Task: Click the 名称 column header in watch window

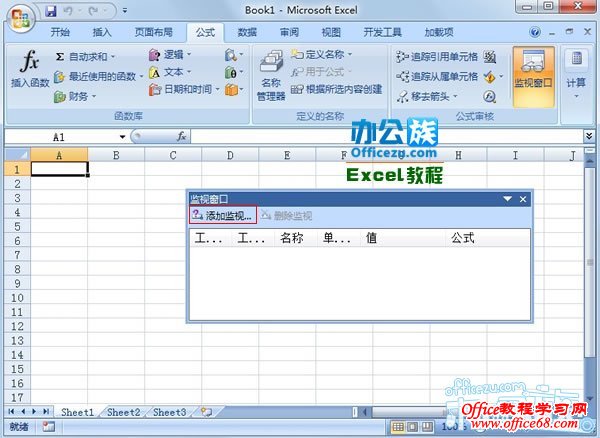Action: [x=292, y=238]
